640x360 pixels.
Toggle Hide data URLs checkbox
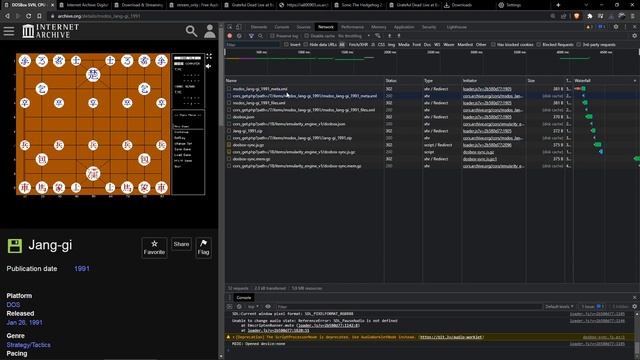point(306,44)
